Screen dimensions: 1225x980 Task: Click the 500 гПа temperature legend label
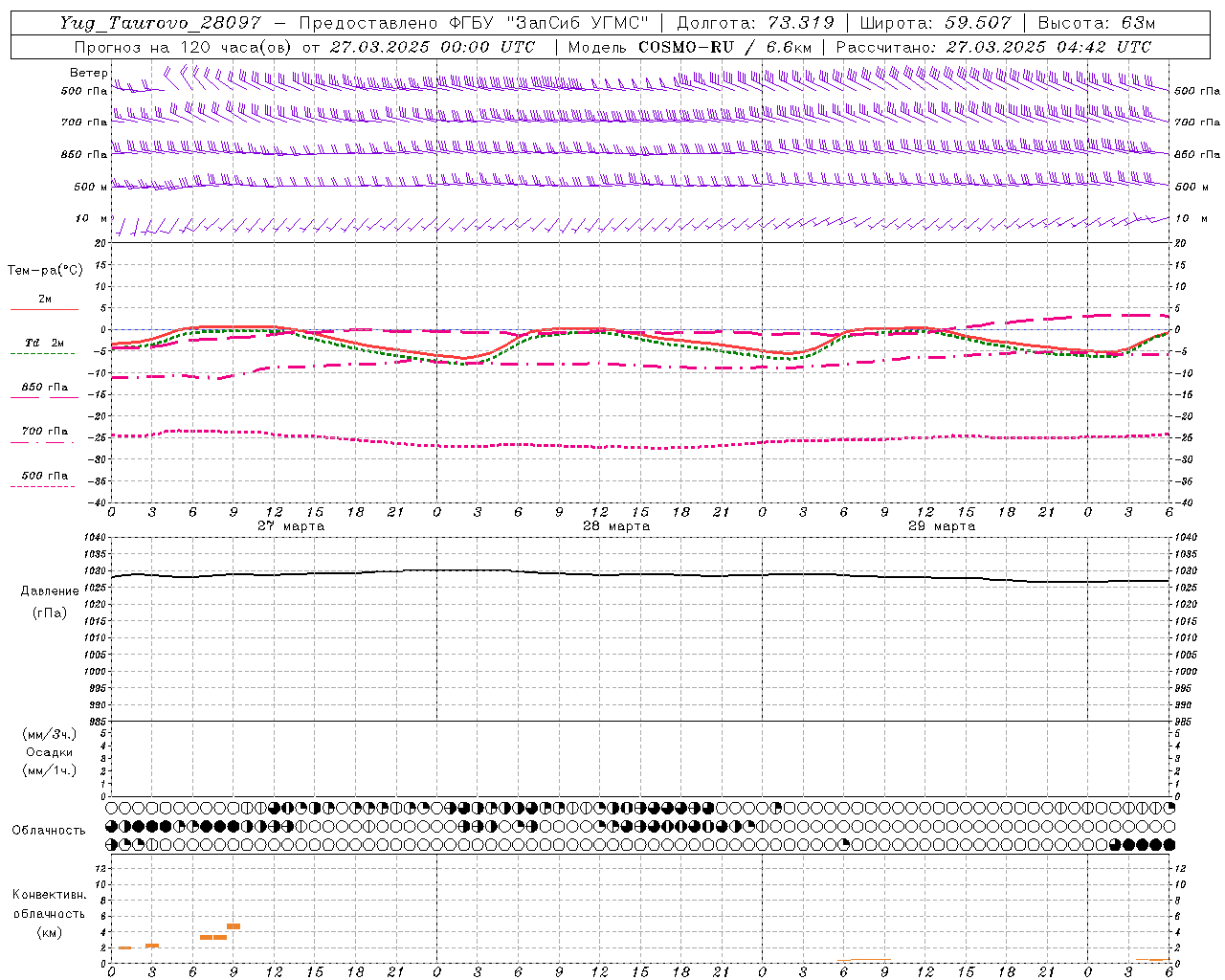[45, 476]
